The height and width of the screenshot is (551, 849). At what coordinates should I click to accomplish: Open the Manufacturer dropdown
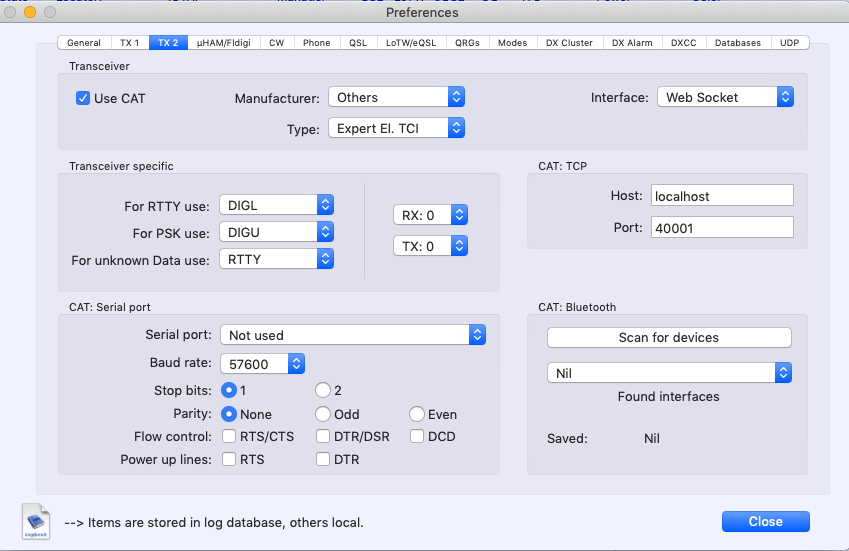[x=397, y=97]
